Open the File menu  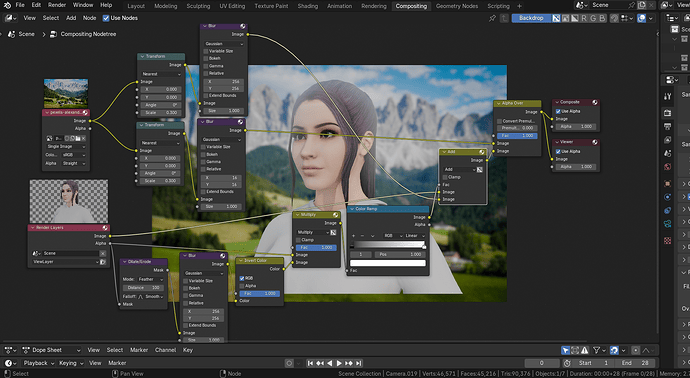[x=20, y=5]
